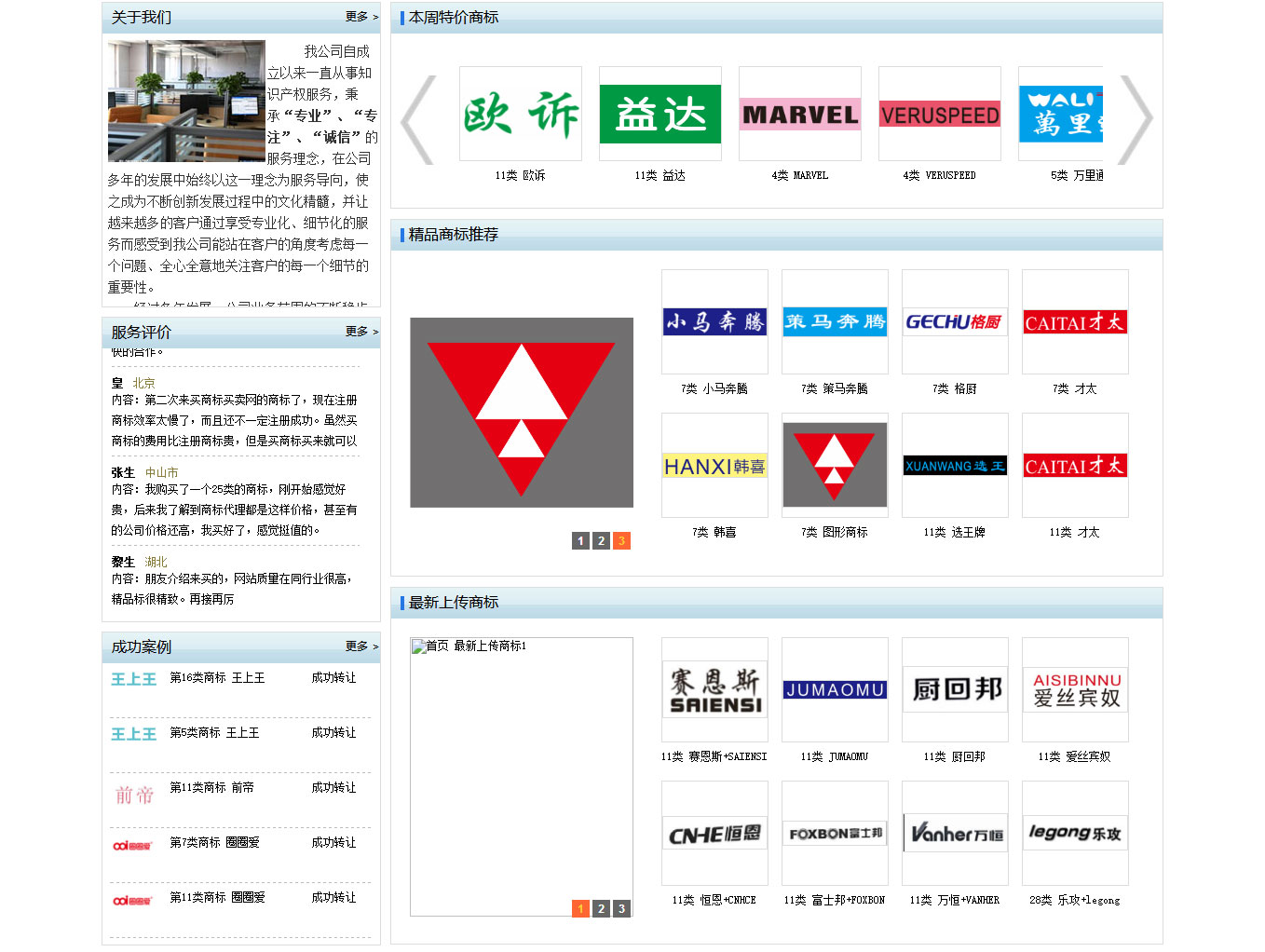Go to page 2 of 精品商标推荐
This screenshot has height=952, width=1265.
tap(601, 540)
